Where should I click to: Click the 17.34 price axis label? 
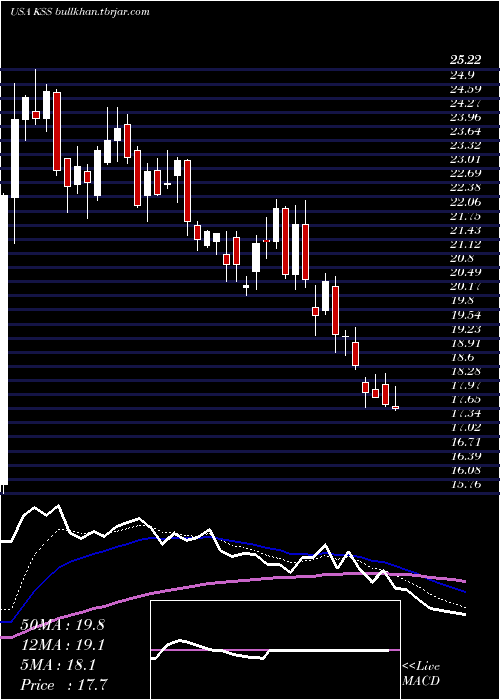466,414
